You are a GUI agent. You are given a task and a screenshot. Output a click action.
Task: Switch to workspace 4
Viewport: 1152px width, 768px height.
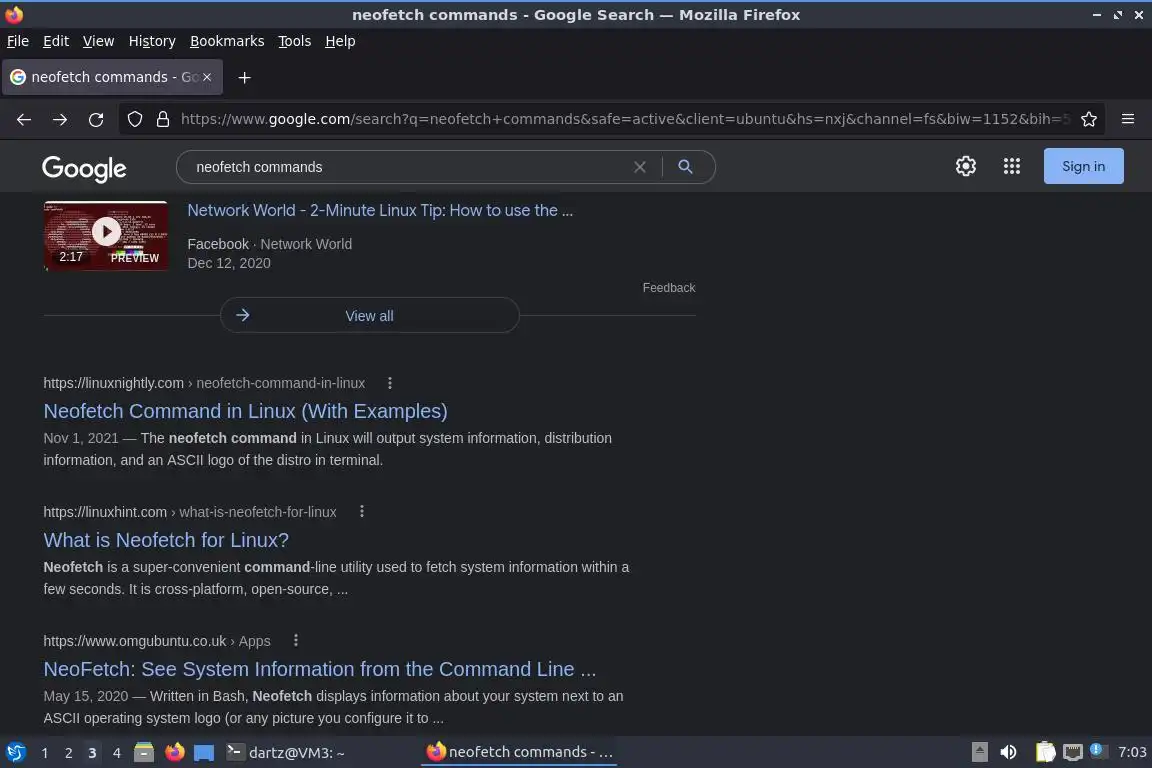[x=116, y=753]
